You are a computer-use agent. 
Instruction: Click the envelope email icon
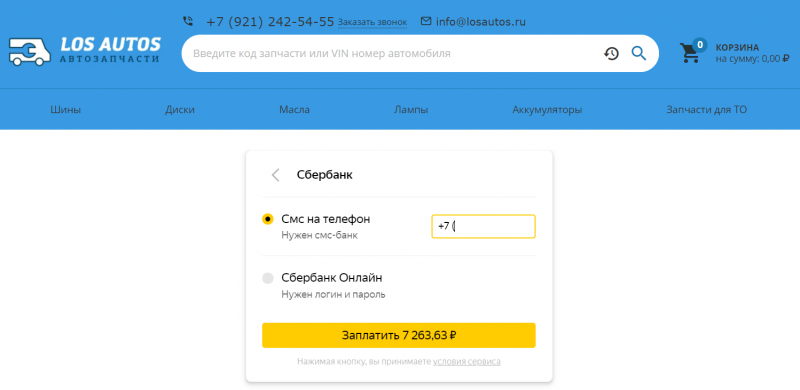tap(426, 21)
